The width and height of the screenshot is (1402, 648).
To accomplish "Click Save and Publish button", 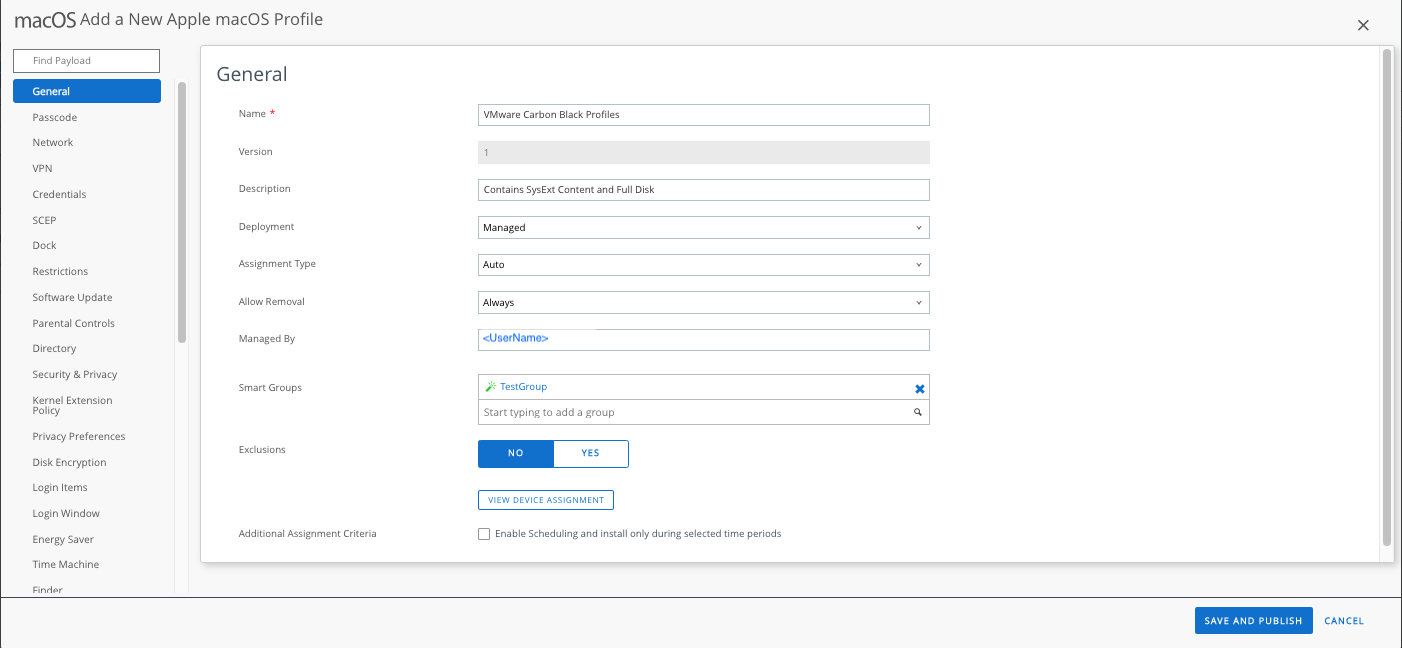I will point(1253,621).
